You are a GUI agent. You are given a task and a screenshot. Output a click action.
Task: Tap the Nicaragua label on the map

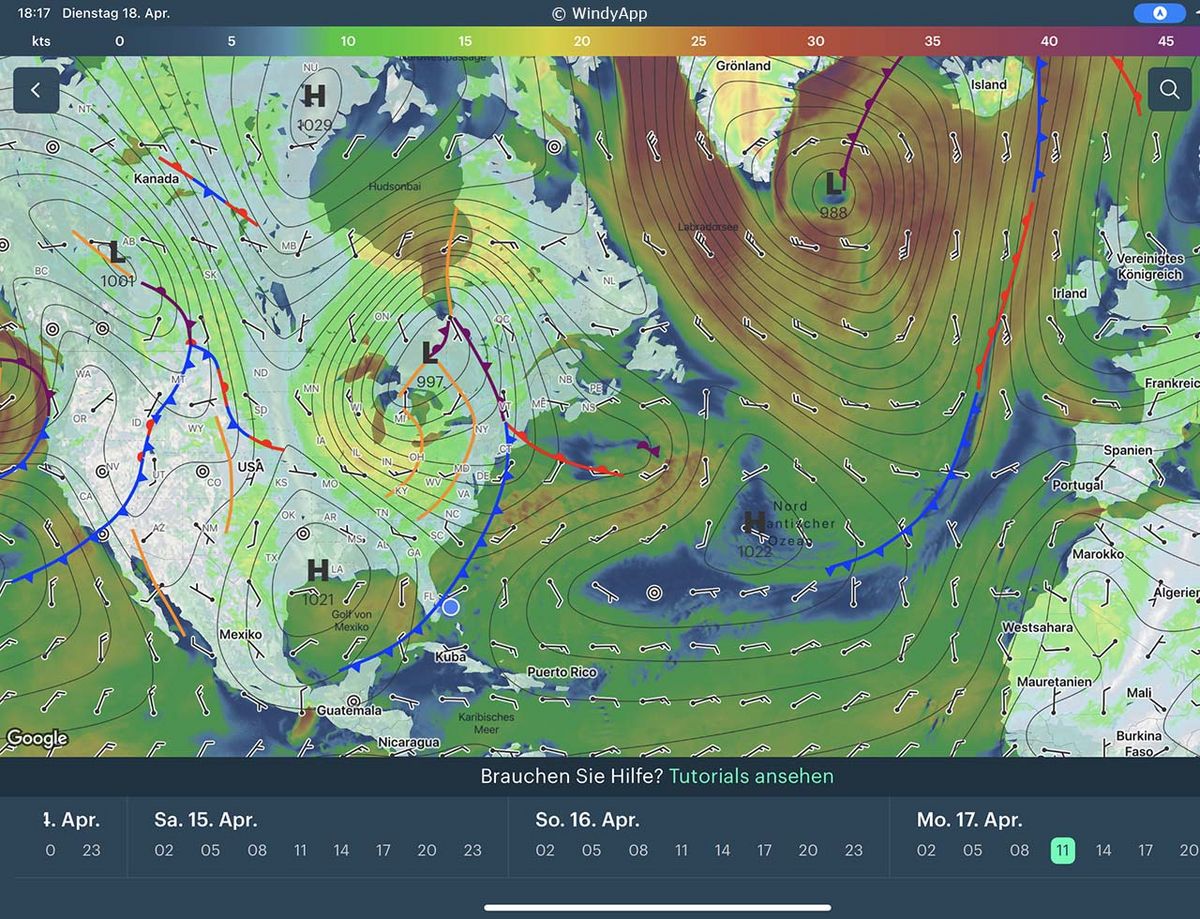pyautogui.click(x=409, y=742)
